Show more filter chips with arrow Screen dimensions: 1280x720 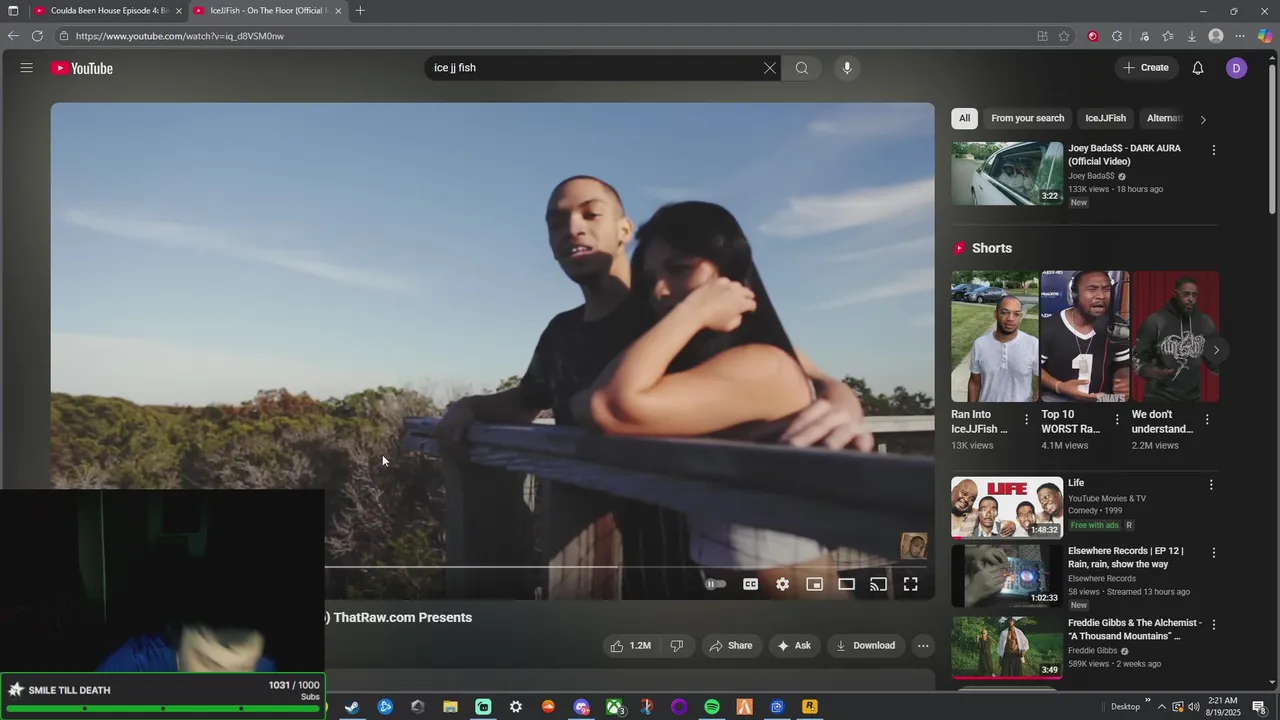coord(1203,119)
